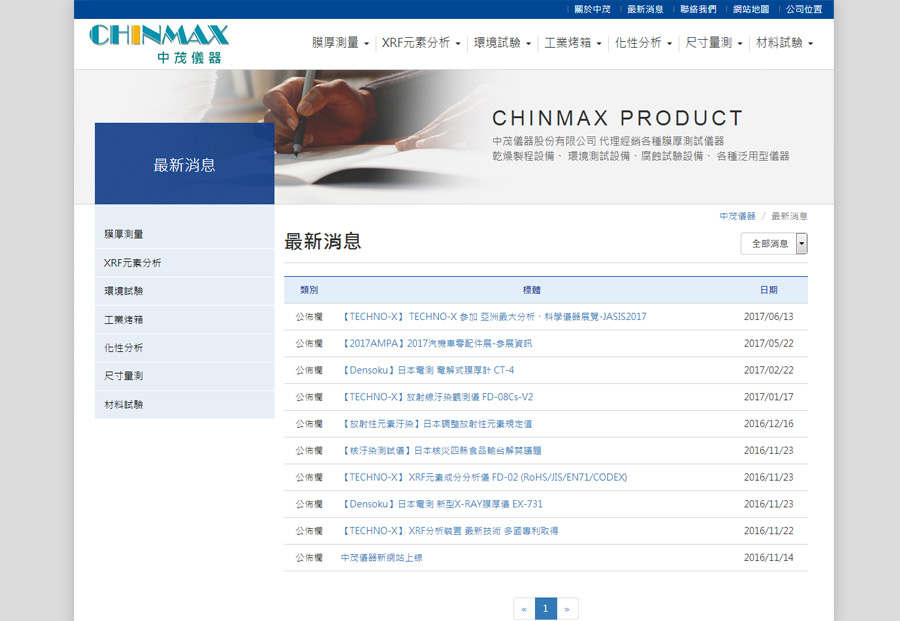Expand the 尺寸量測 navigation dropdown
The image size is (900, 621).
pos(714,42)
